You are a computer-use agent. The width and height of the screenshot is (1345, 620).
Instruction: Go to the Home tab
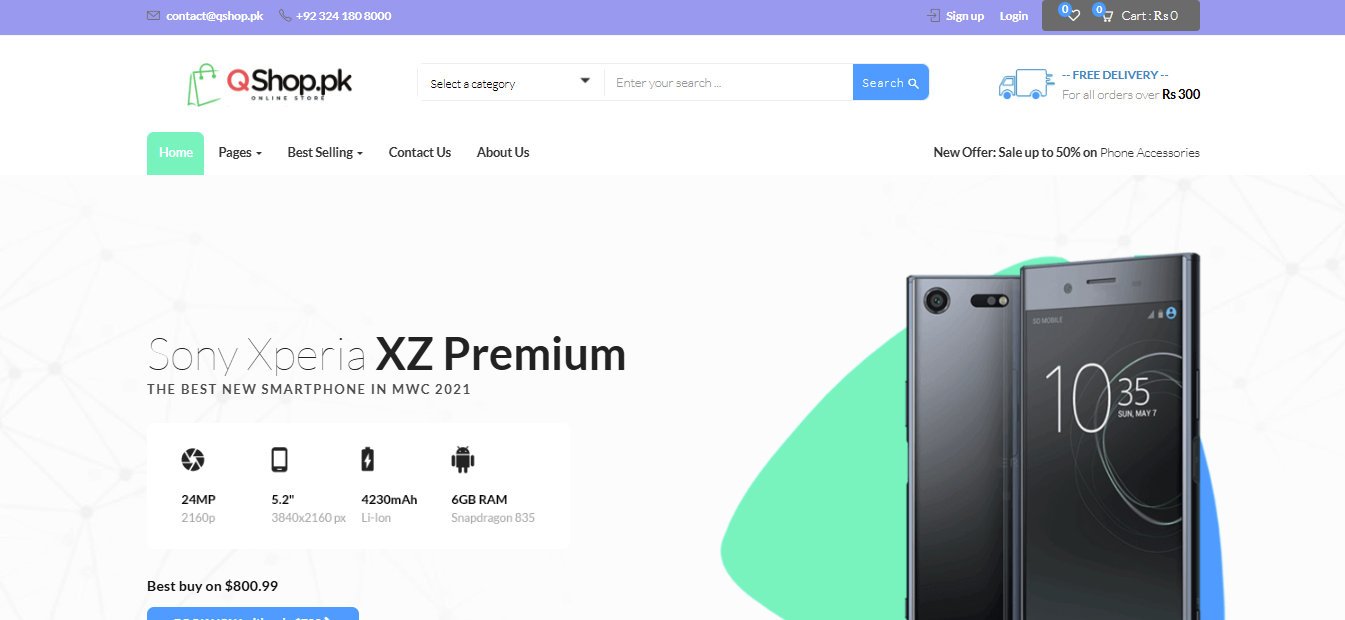click(x=175, y=153)
